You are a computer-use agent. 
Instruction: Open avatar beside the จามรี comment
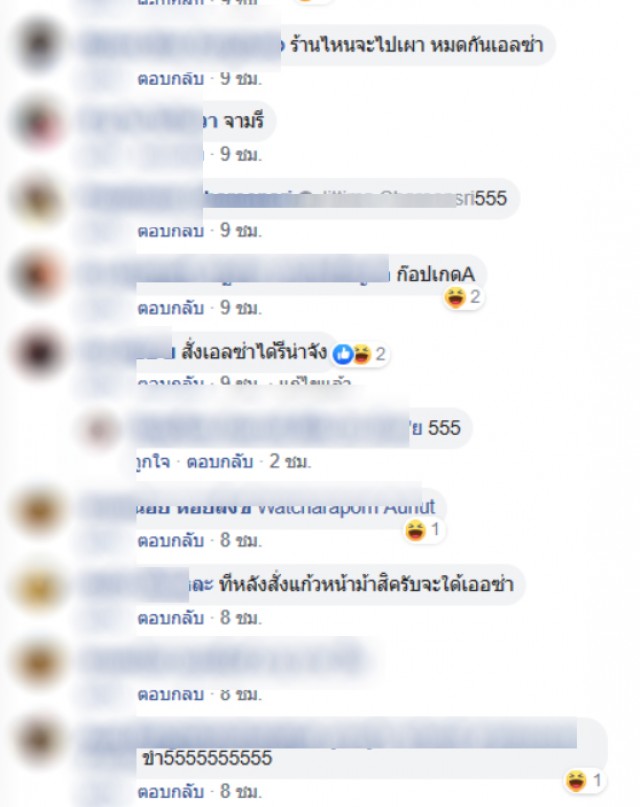click(x=38, y=121)
